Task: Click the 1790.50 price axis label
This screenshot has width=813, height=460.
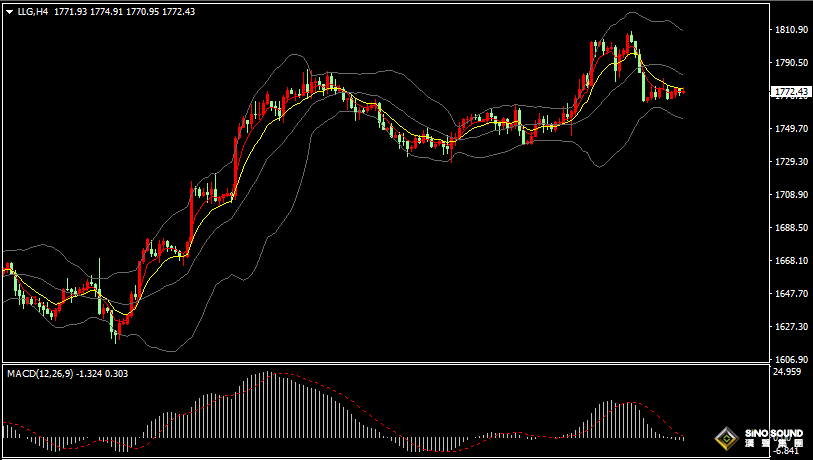Action: (x=791, y=62)
